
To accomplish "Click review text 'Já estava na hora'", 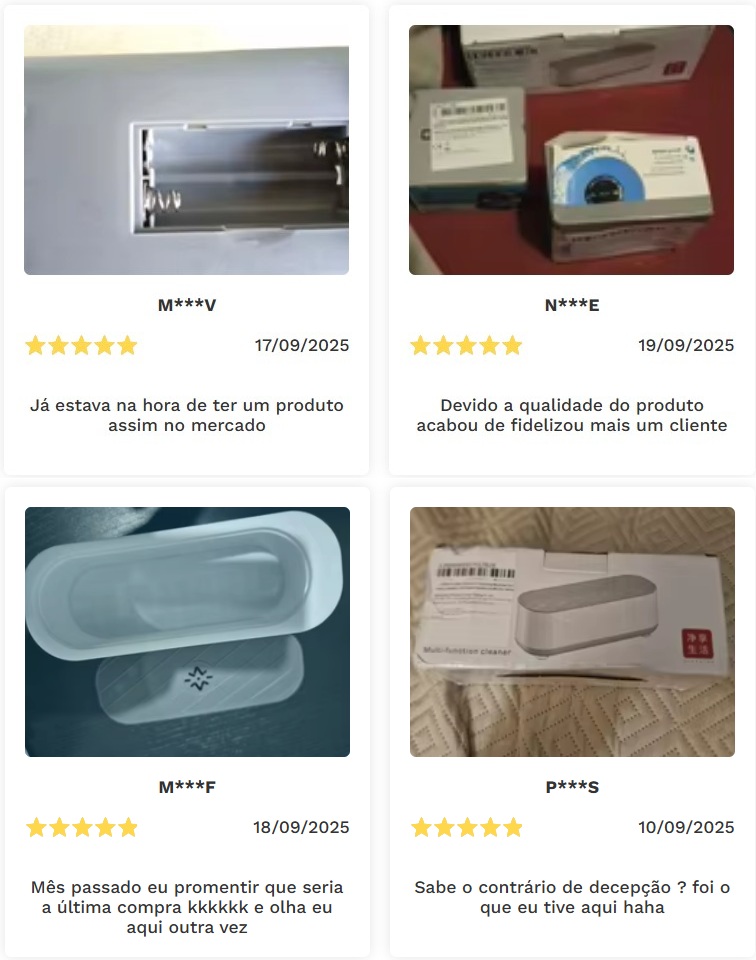I will pos(187,415).
